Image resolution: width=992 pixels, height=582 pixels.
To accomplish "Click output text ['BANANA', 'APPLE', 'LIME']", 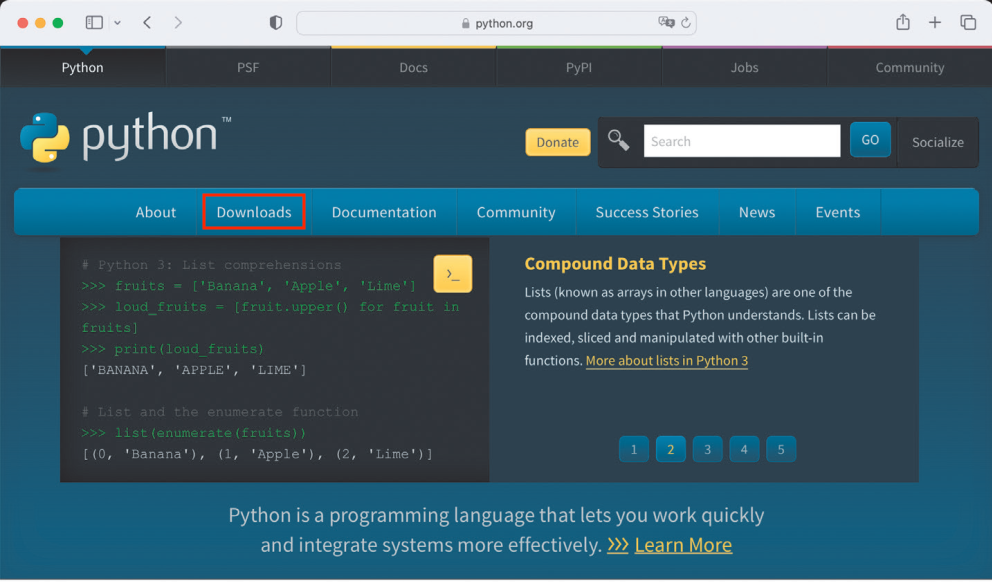I will (x=194, y=370).
